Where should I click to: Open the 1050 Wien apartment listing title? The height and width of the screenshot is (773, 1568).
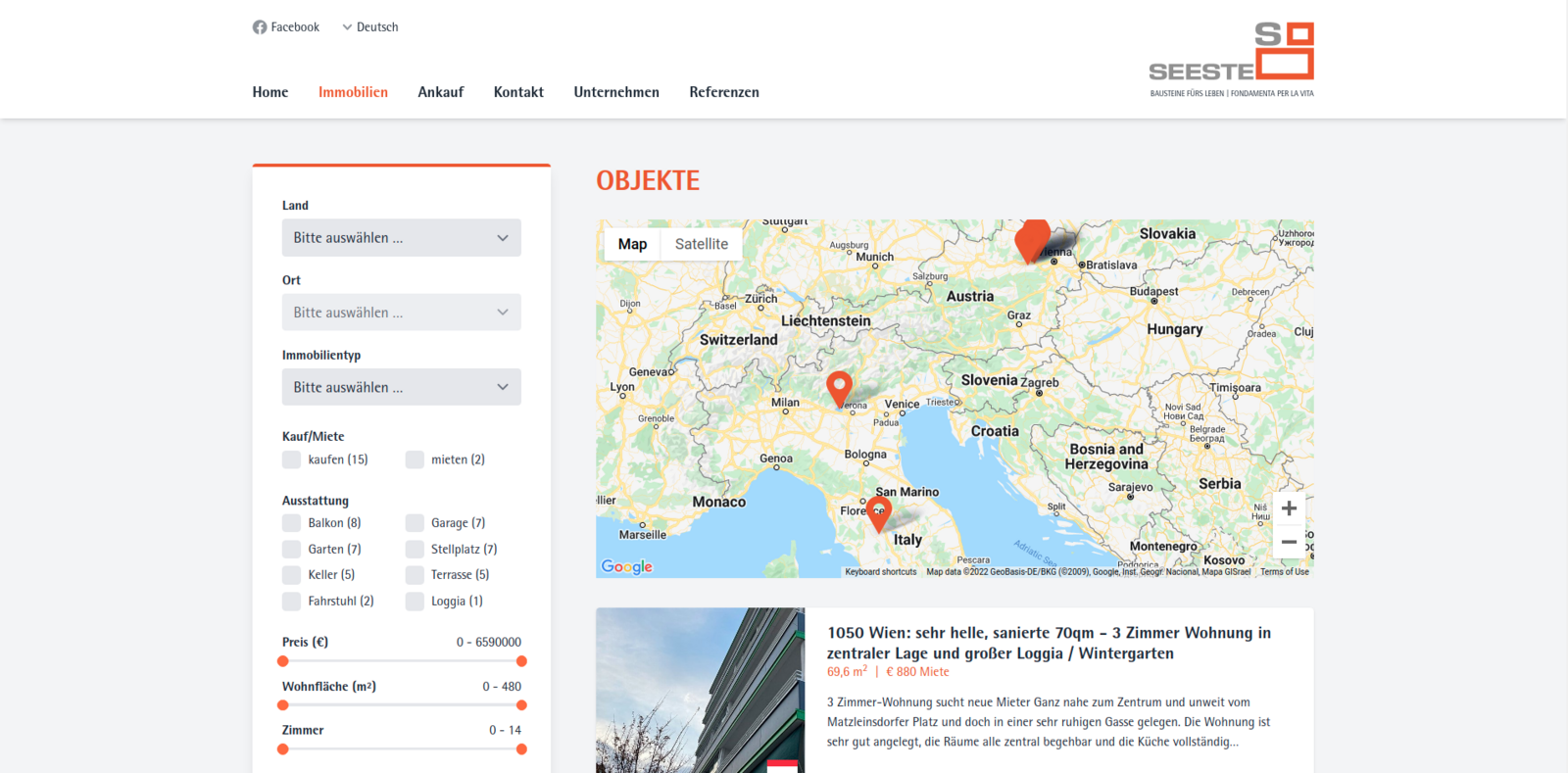click(x=1049, y=643)
